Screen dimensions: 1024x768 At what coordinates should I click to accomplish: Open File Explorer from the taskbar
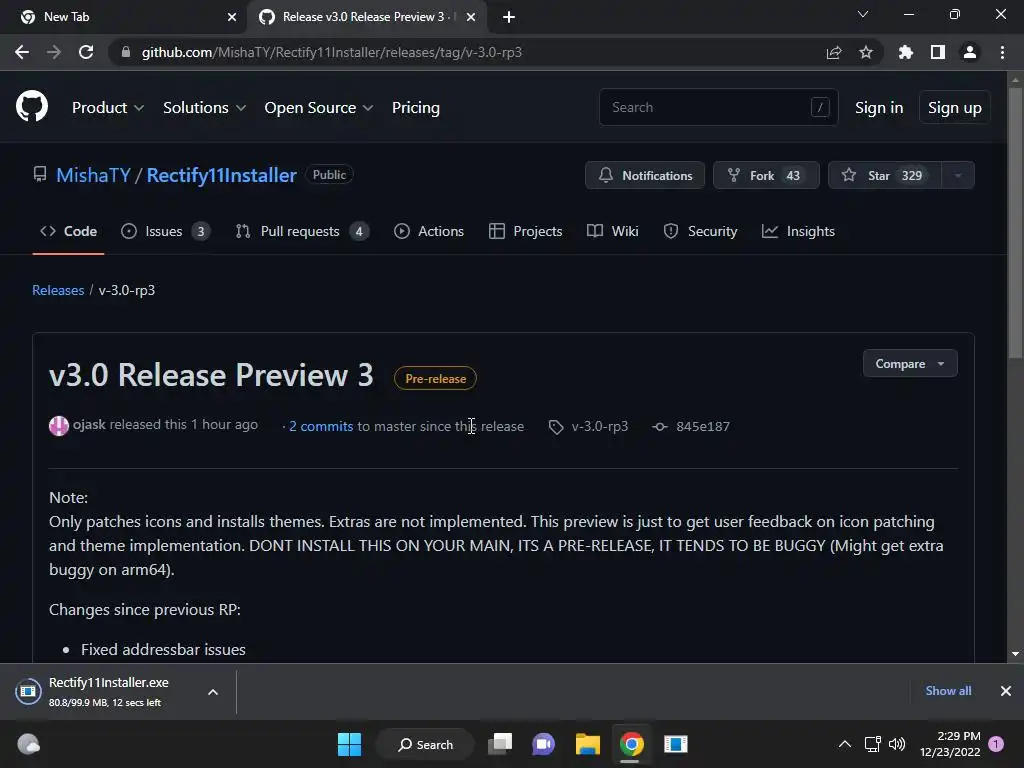coord(587,744)
